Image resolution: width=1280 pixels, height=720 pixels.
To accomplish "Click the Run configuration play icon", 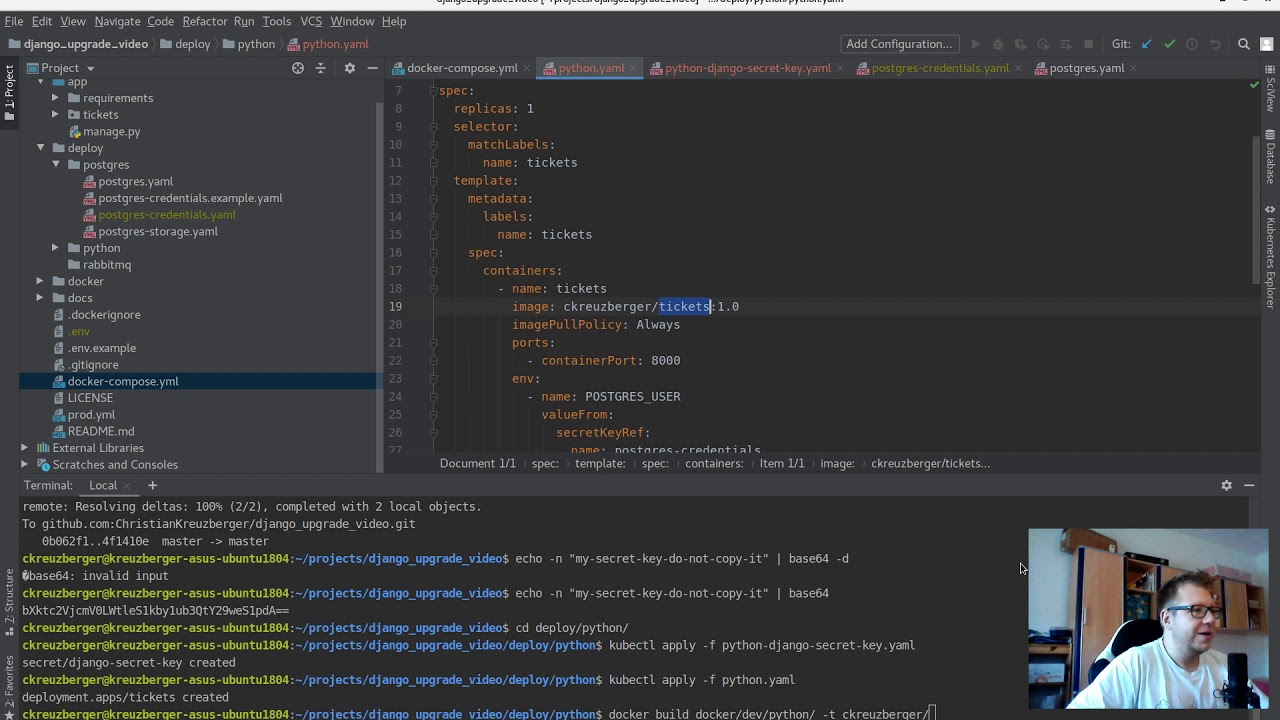I will (975, 44).
